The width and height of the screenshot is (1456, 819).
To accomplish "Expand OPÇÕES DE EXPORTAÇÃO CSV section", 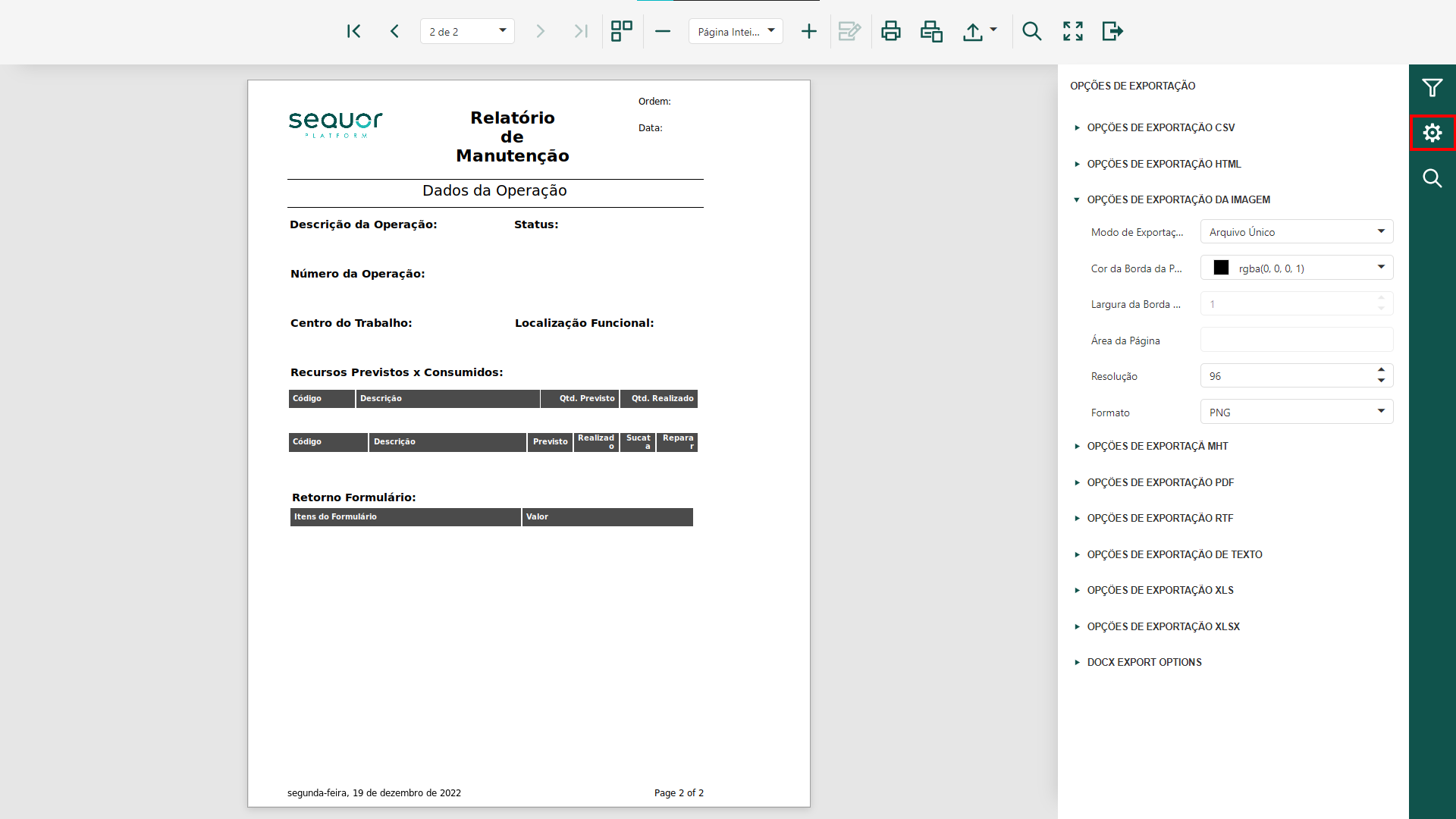I will click(x=1160, y=127).
